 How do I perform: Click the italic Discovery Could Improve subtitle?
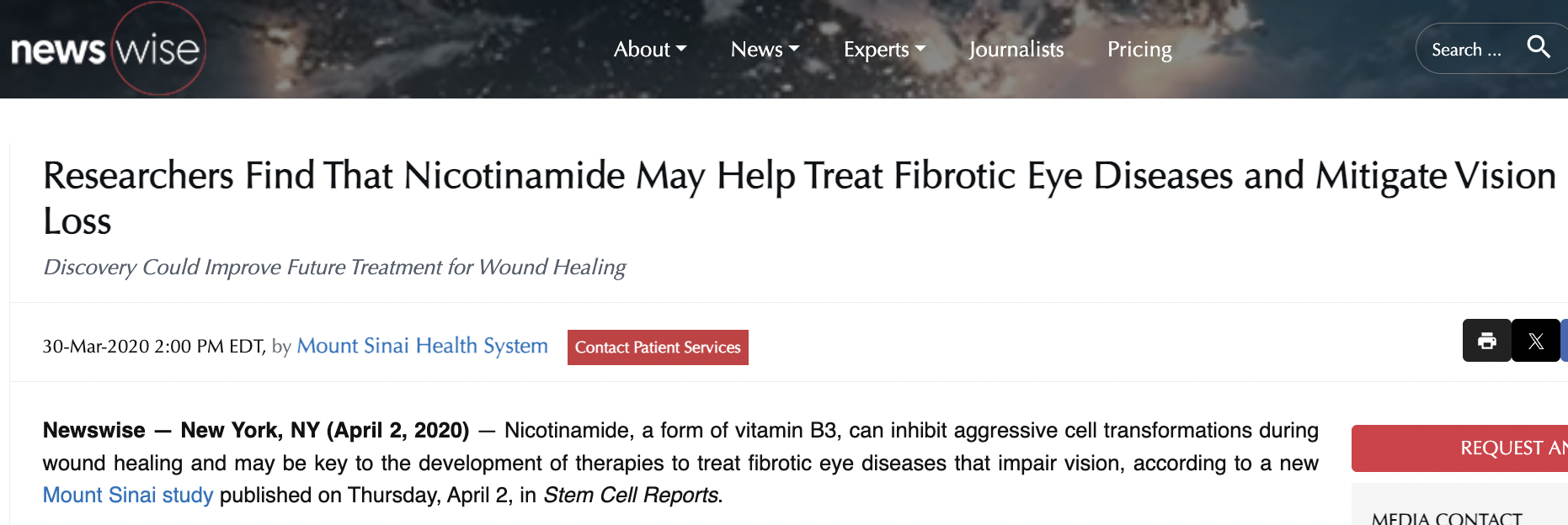click(334, 268)
